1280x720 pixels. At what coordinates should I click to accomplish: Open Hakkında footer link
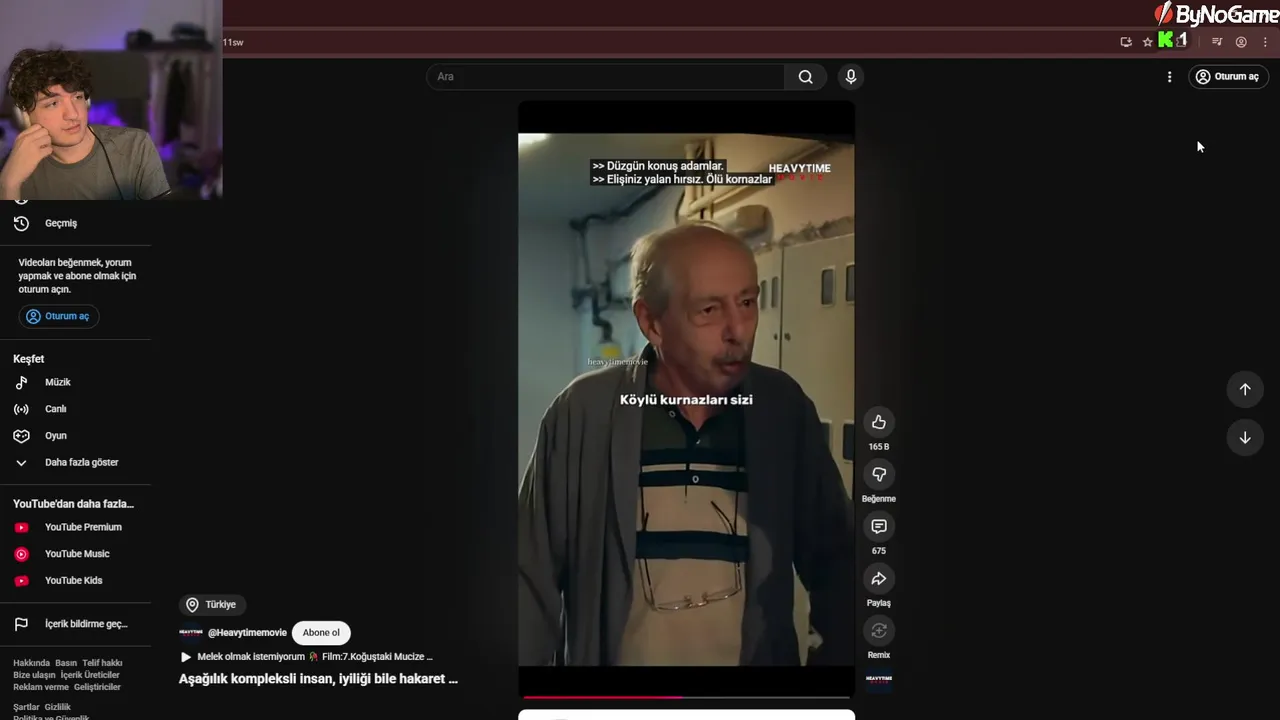click(31, 663)
